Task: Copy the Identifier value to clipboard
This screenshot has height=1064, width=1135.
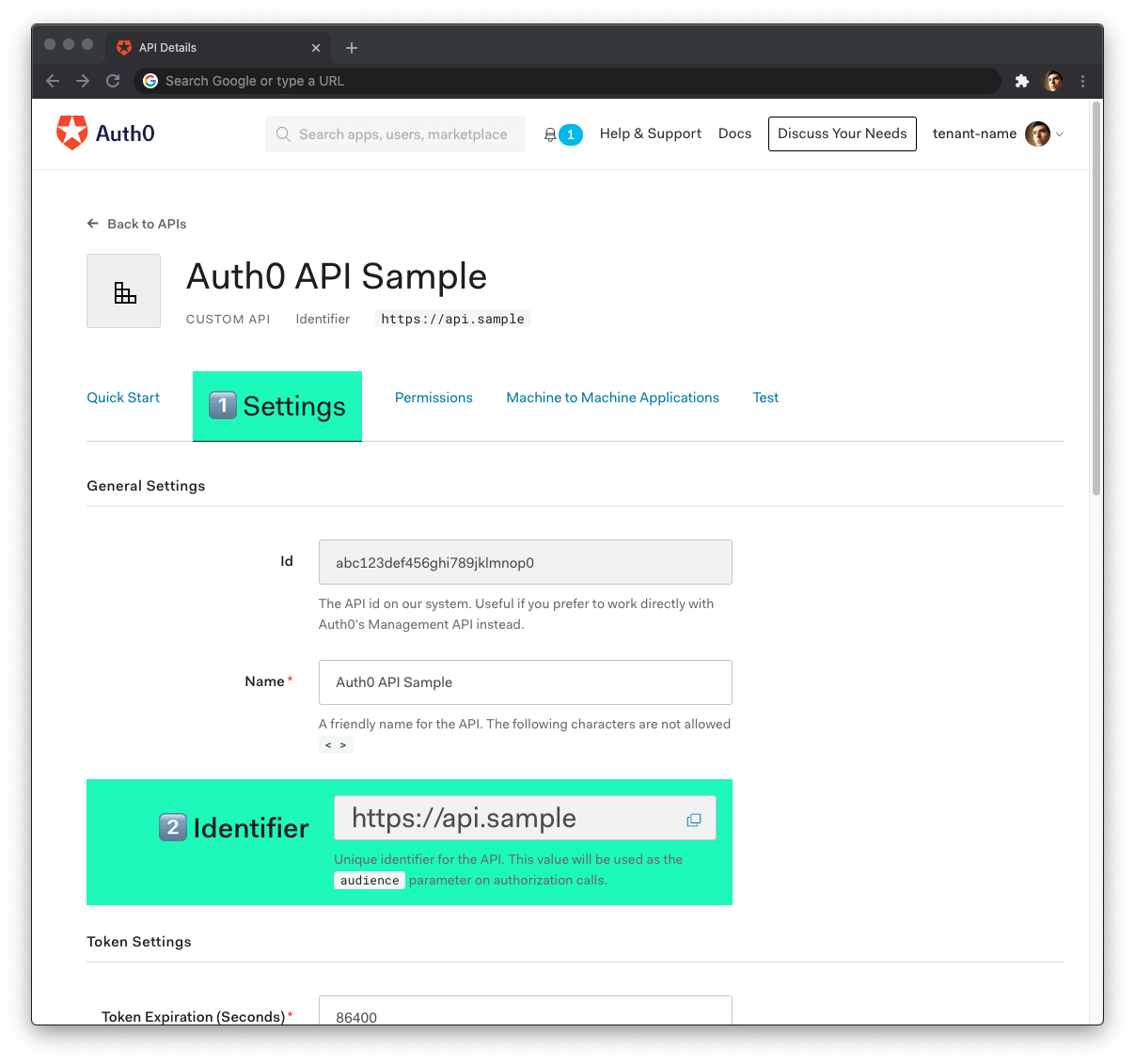Action: [x=694, y=820]
